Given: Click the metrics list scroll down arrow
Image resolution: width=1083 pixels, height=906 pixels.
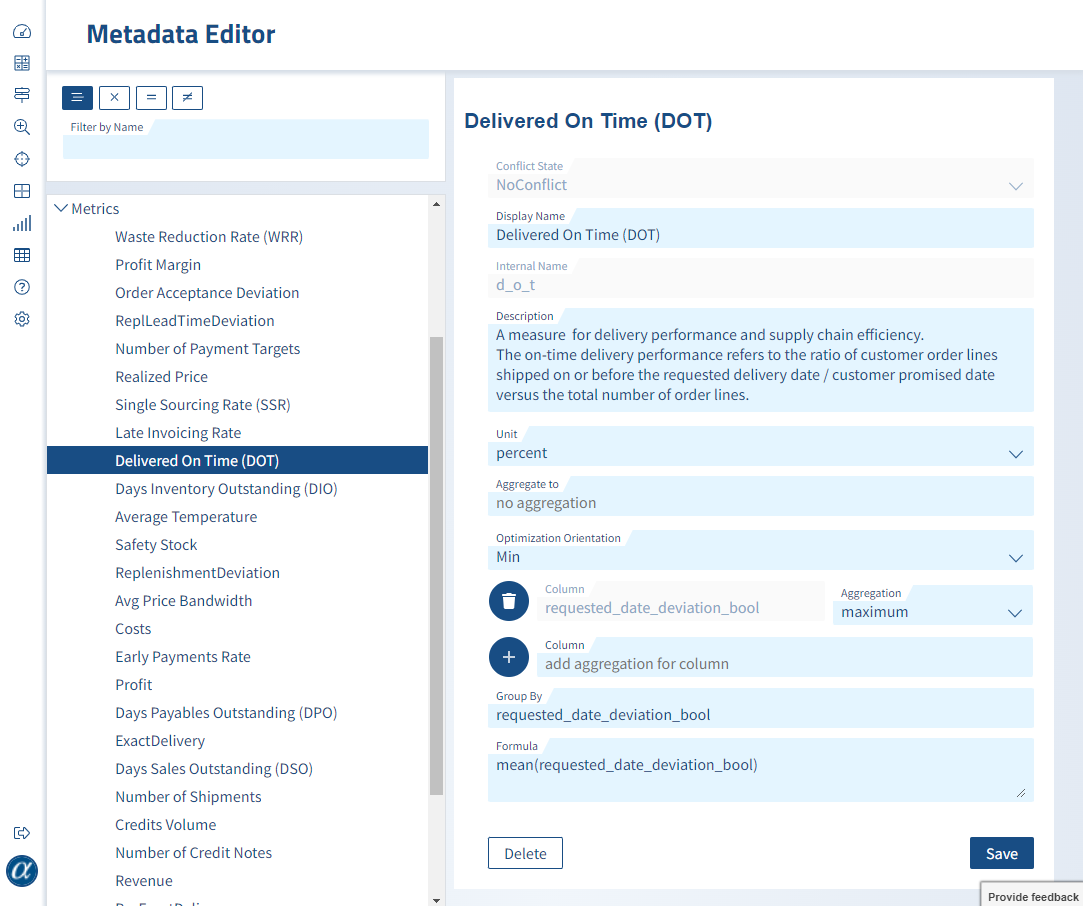Looking at the screenshot, I should [x=436, y=900].
